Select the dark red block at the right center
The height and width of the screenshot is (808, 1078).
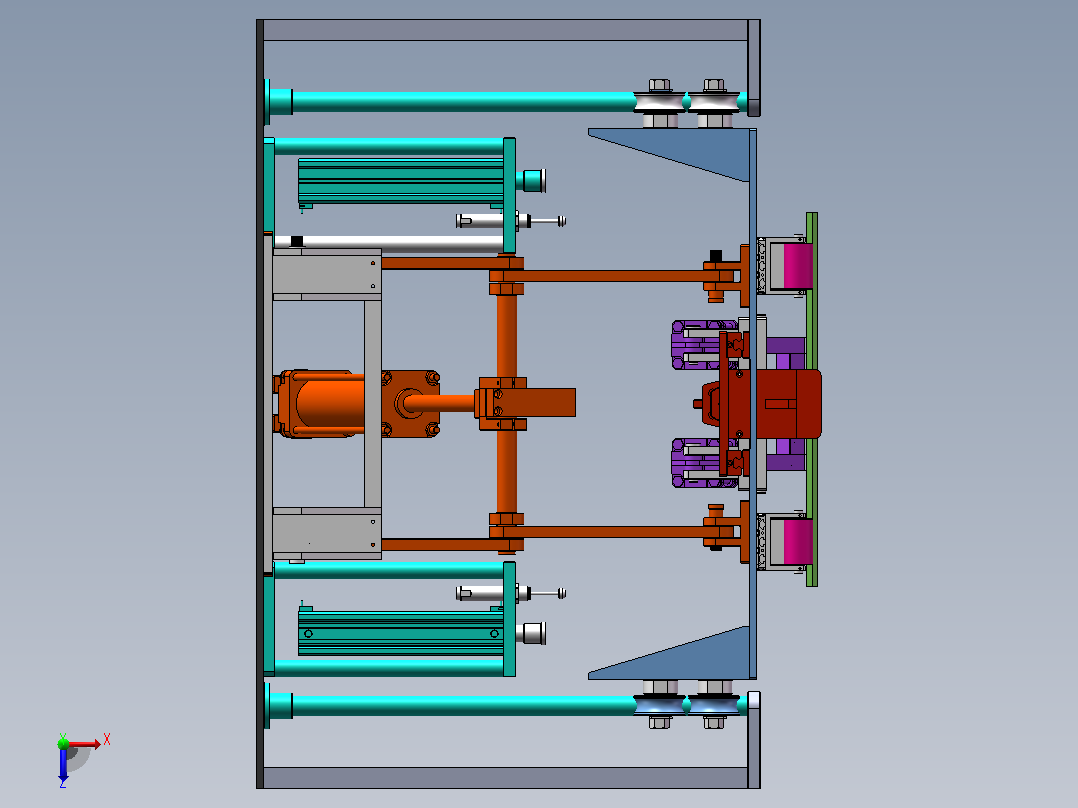click(x=787, y=404)
